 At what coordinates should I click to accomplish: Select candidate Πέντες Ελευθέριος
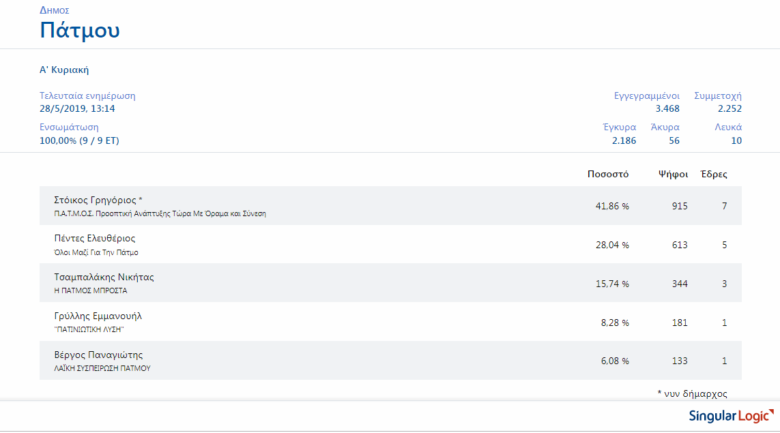pyautogui.click(x=94, y=238)
